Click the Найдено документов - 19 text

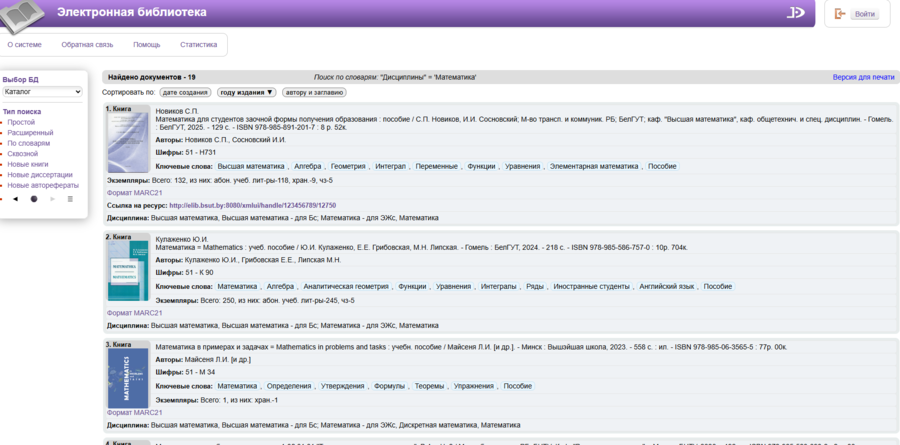pos(152,77)
